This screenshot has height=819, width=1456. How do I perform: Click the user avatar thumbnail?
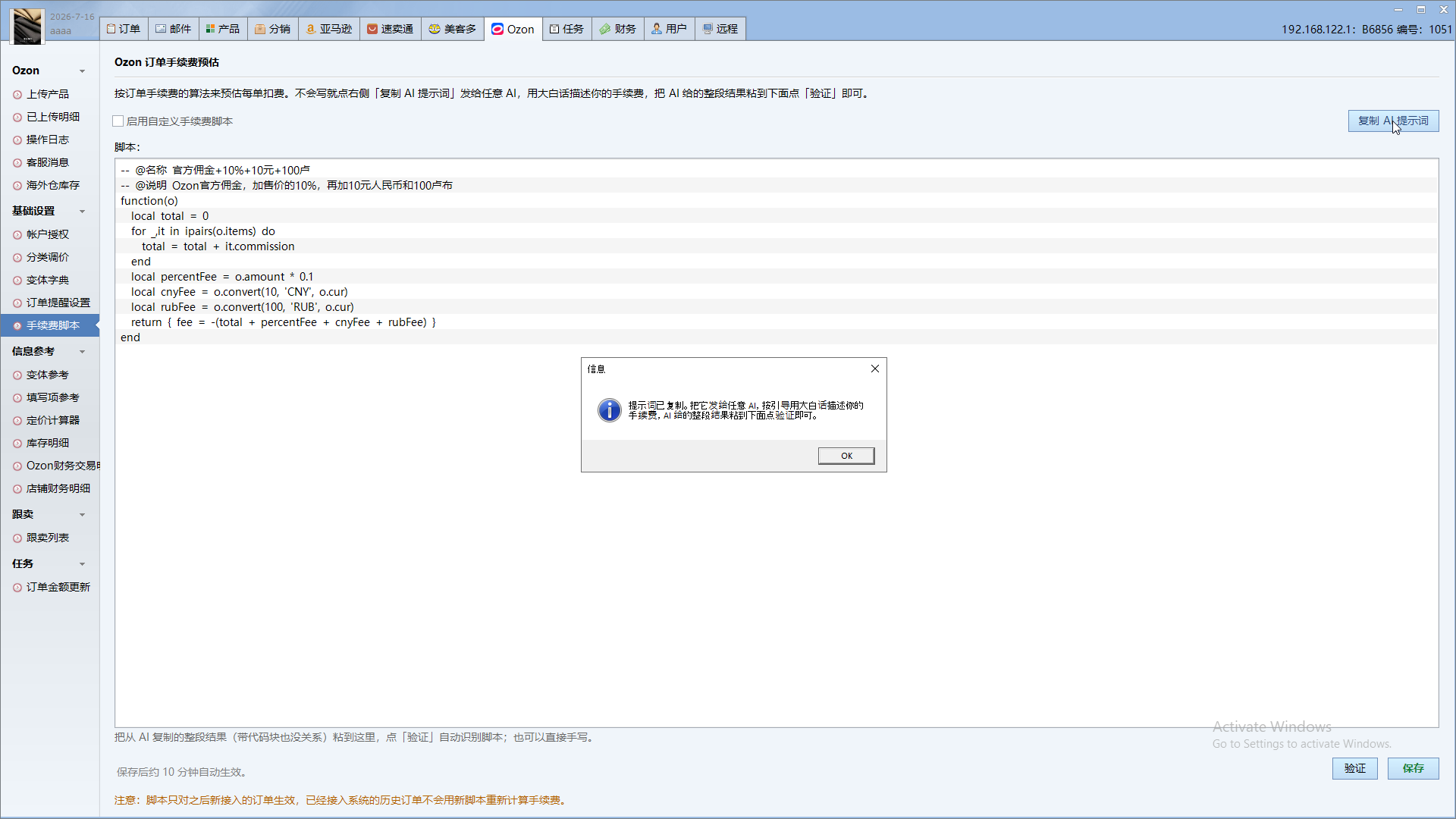point(27,25)
